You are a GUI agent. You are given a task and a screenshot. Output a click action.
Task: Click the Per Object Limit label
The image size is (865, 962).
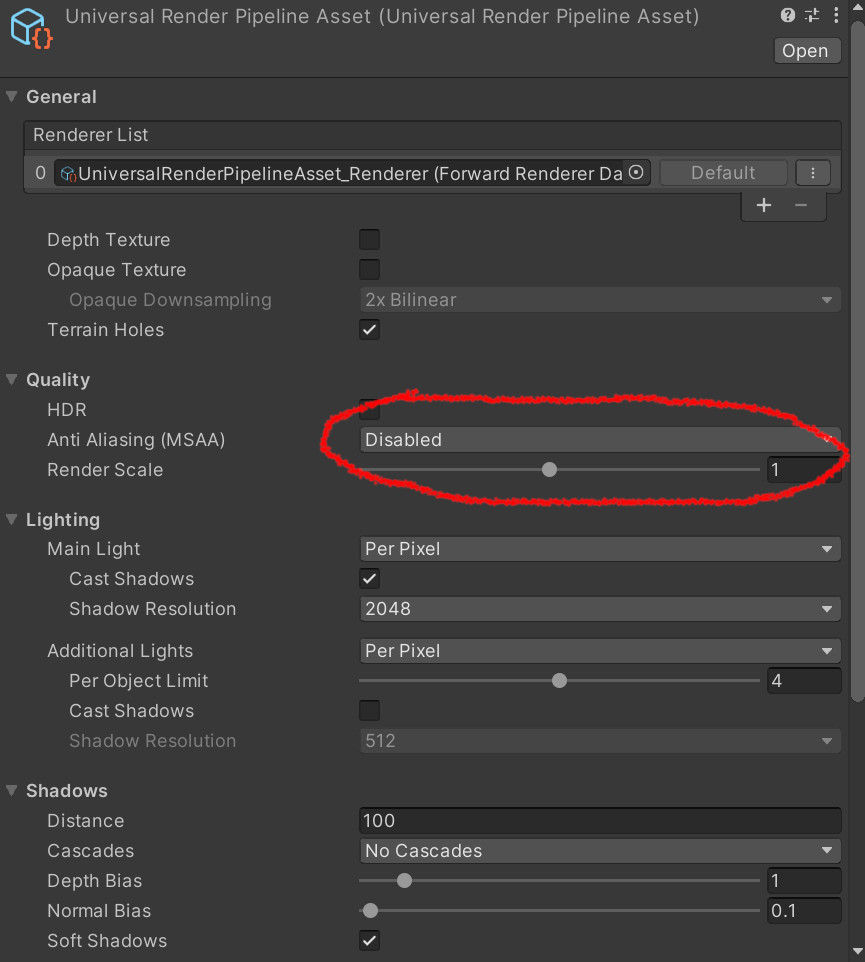tap(139, 680)
